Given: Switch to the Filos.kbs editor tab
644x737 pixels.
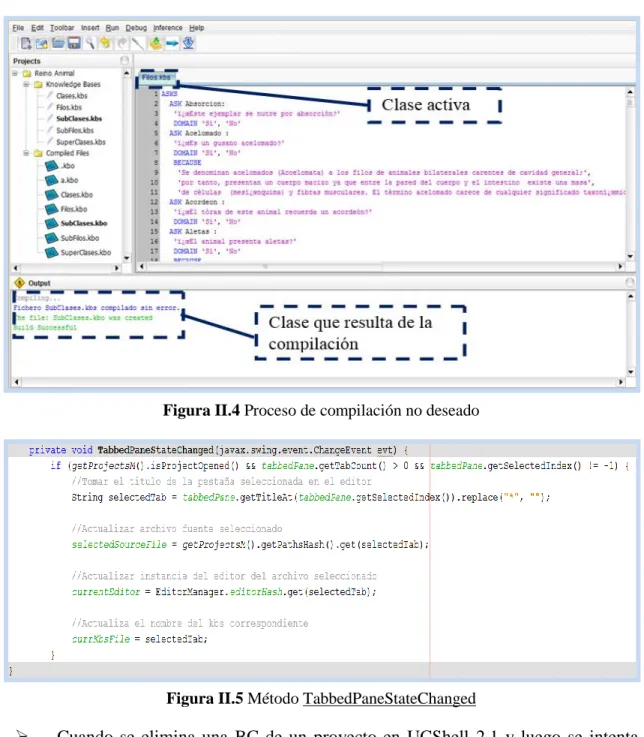Looking at the screenshot, I should [156, 77].
